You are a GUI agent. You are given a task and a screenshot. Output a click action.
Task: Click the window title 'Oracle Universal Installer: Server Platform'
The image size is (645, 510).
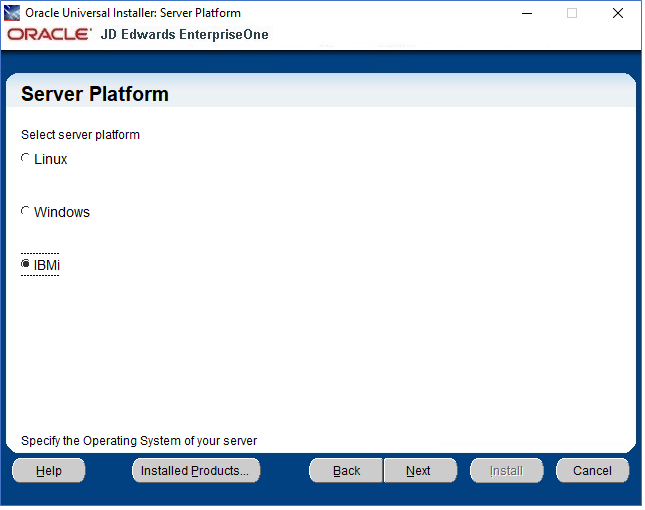tap(133, 13)
